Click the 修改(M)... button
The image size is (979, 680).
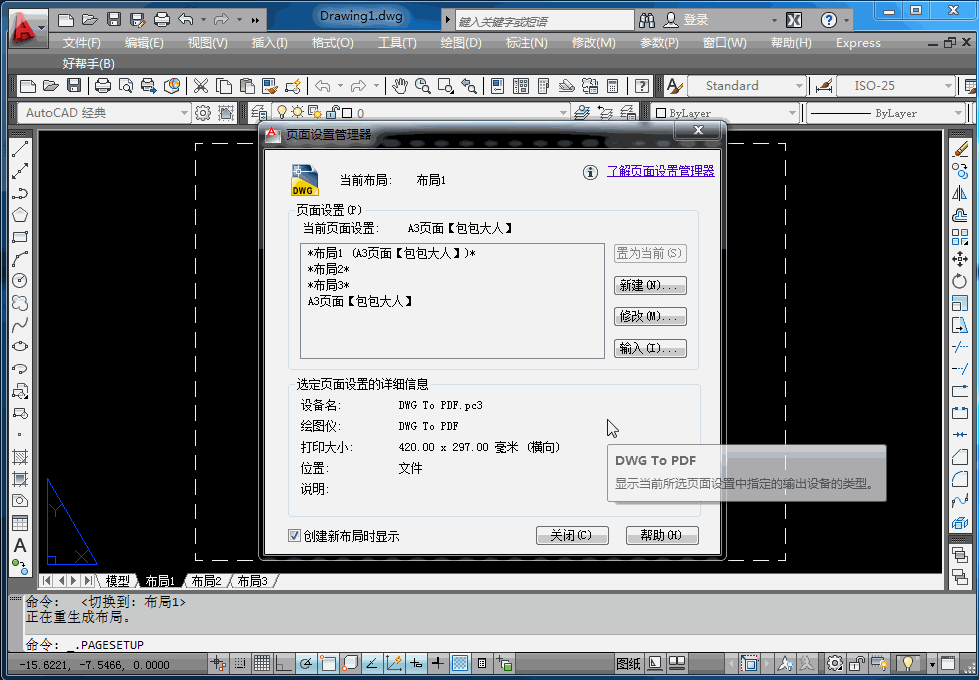[650, 317]
